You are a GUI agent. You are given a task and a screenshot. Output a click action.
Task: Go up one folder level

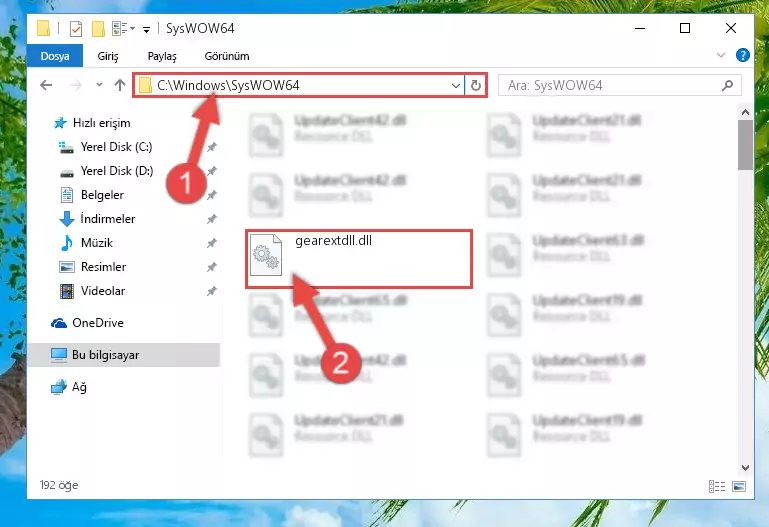tap(120, 85)
